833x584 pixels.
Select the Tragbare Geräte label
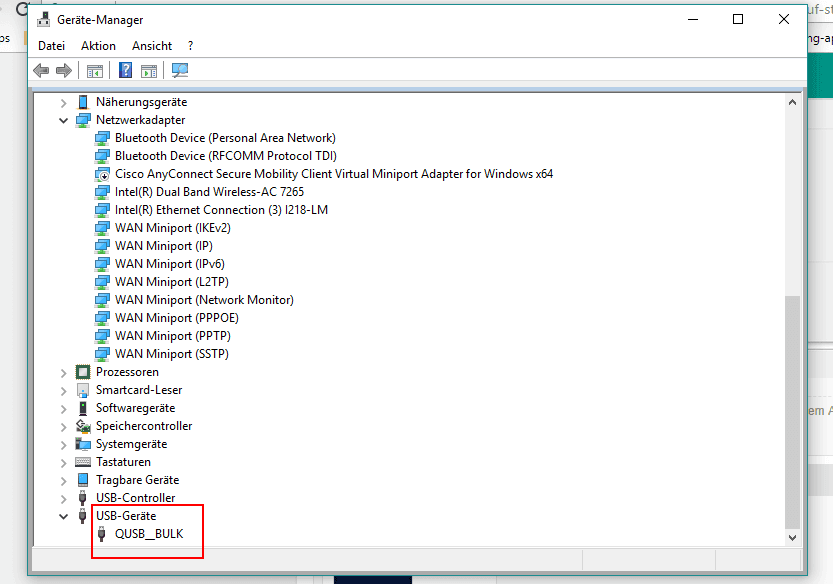(138, 480)
